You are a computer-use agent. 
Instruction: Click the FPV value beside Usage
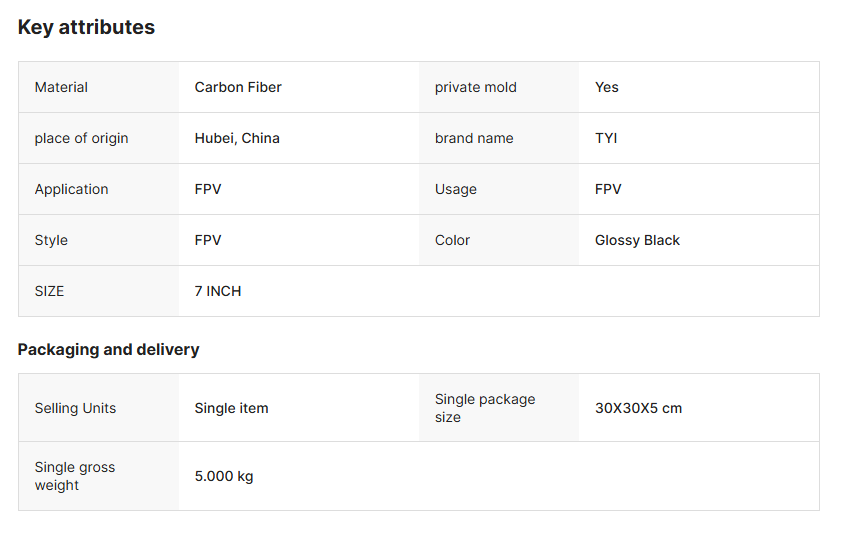pos(608,189)
